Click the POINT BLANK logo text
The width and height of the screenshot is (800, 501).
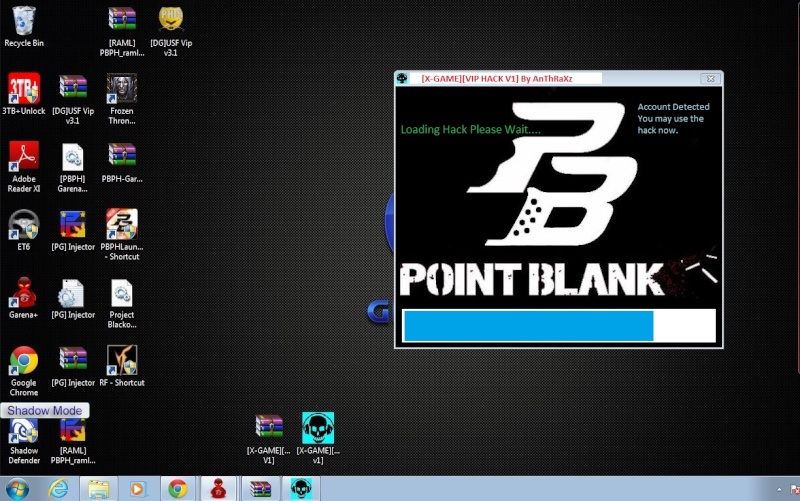point(531,279)
